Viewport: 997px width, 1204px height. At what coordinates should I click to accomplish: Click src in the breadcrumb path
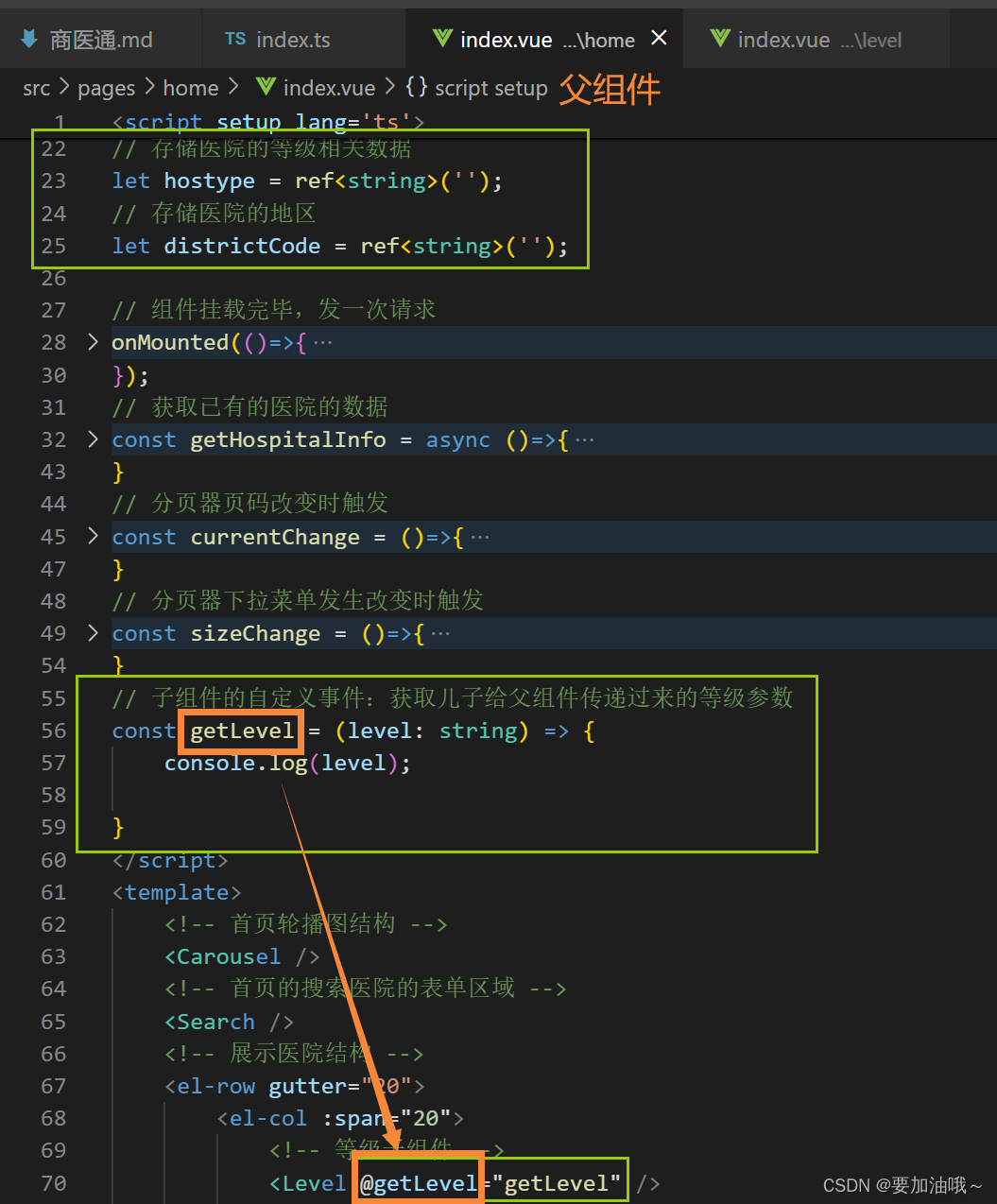click(36, 87)
